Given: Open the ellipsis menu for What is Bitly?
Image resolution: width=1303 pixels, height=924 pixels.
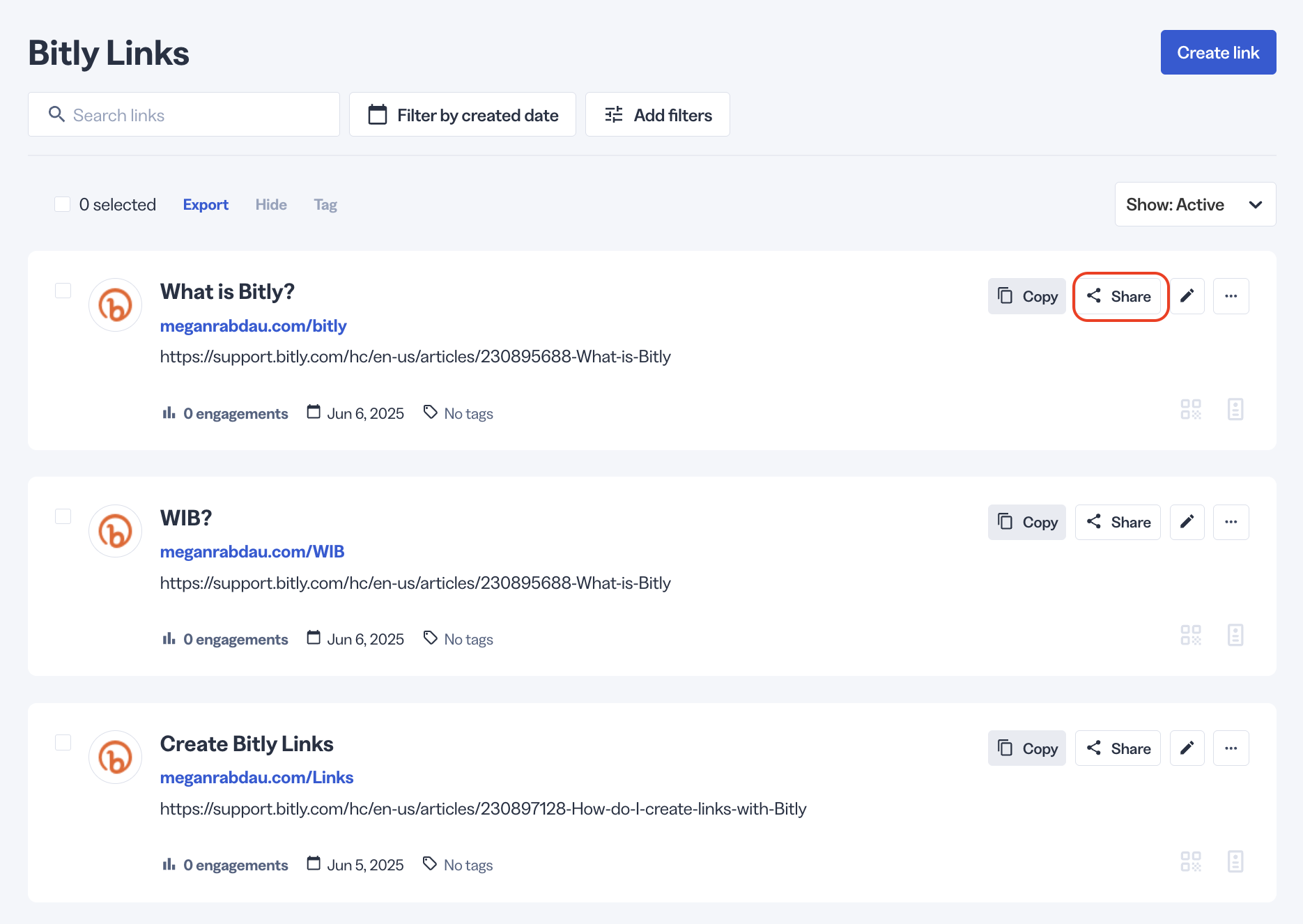Looking at the screenshot, I should click(x=1231, y=295).
